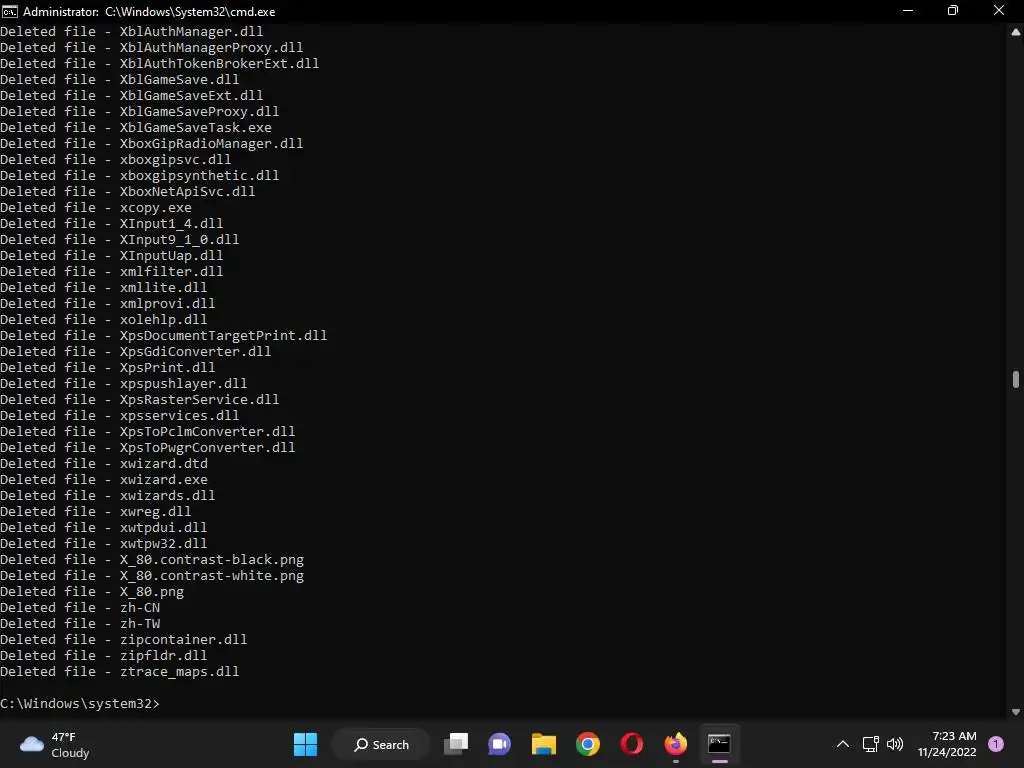Click the line 'Deleted file - X_80.png'

(92, 592)
